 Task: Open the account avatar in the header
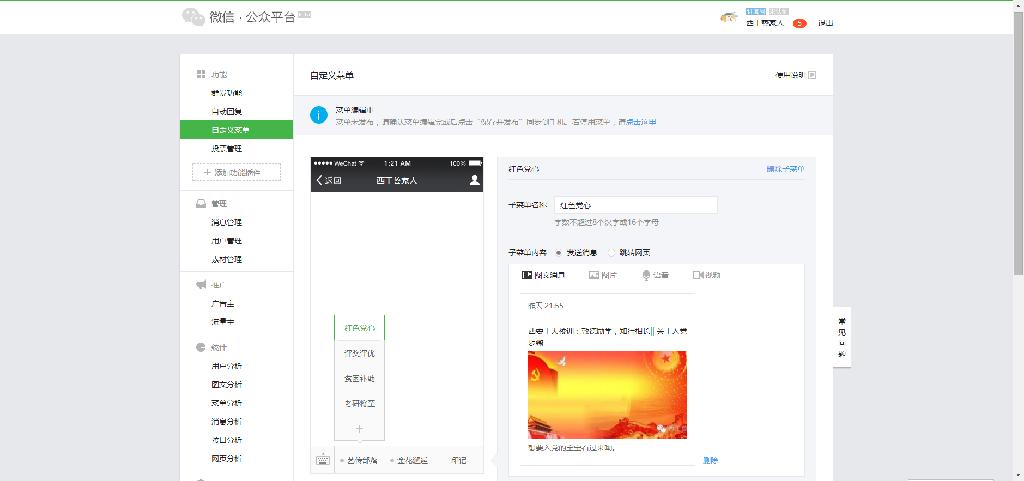pos(729,19)
